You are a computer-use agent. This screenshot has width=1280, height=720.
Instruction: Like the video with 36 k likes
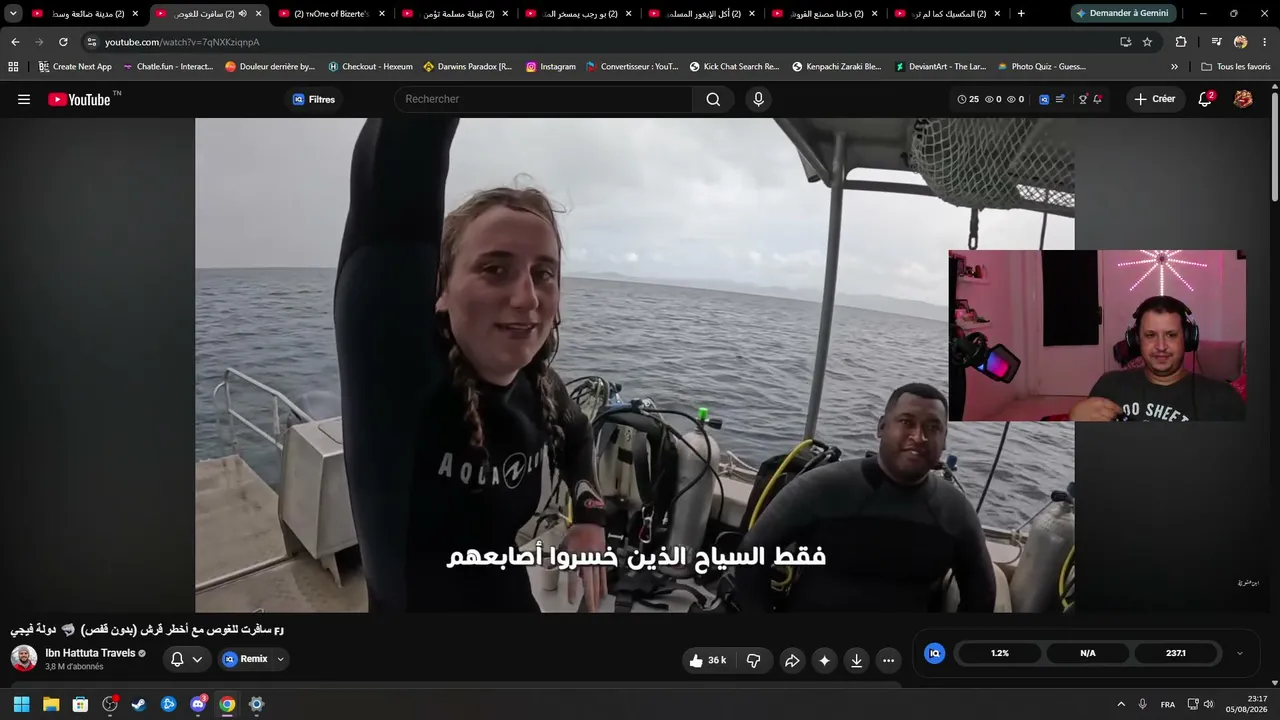pos(709,660)
